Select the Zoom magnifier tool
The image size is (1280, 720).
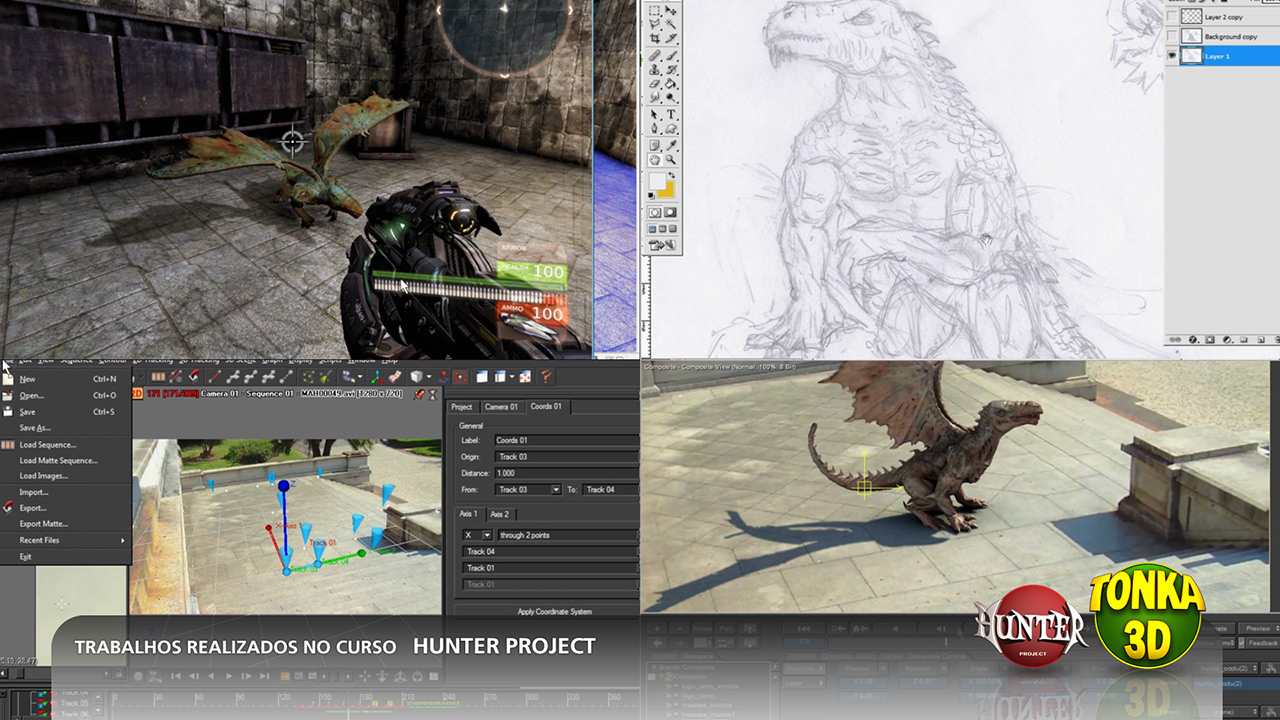point(671,159)
